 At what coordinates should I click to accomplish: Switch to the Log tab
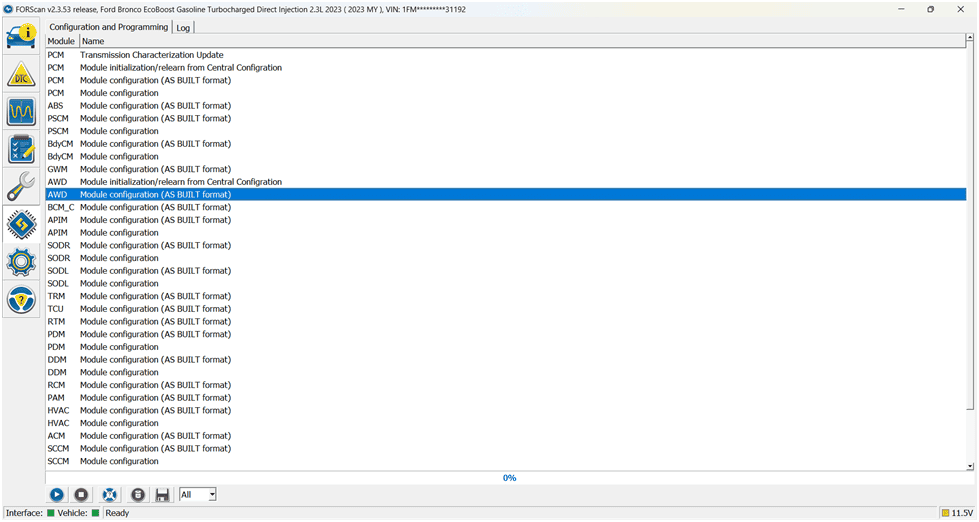pyautogui.click(x=183, y=27)
